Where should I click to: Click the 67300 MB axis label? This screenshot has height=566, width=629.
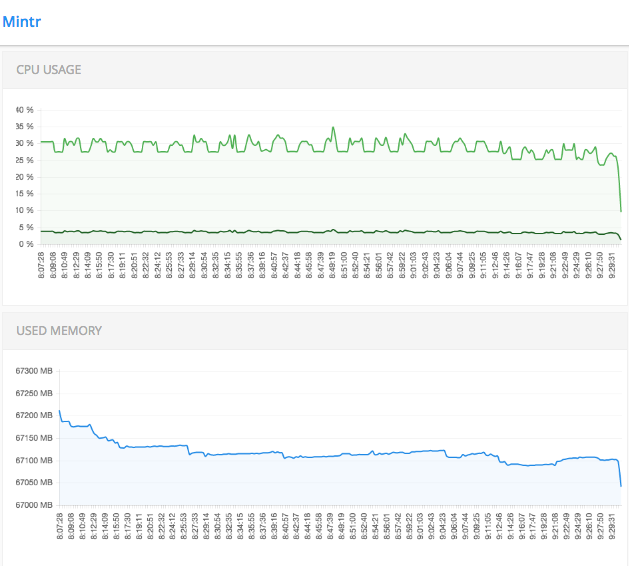33,371
